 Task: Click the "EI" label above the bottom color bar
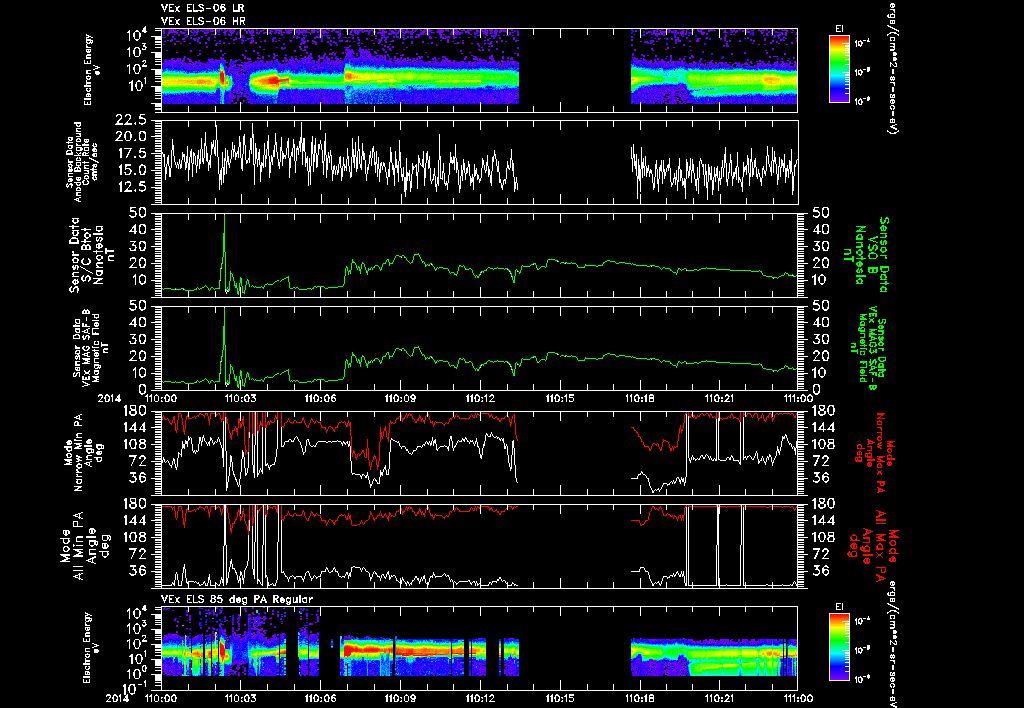839,607
